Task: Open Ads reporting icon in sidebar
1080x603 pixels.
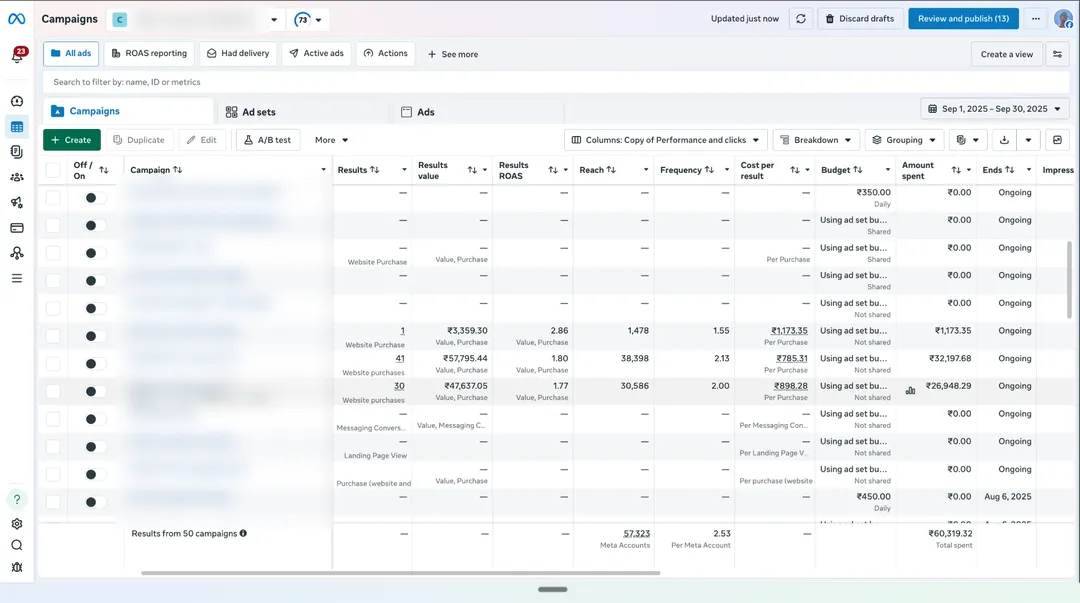Action: [x=17, y=152]
